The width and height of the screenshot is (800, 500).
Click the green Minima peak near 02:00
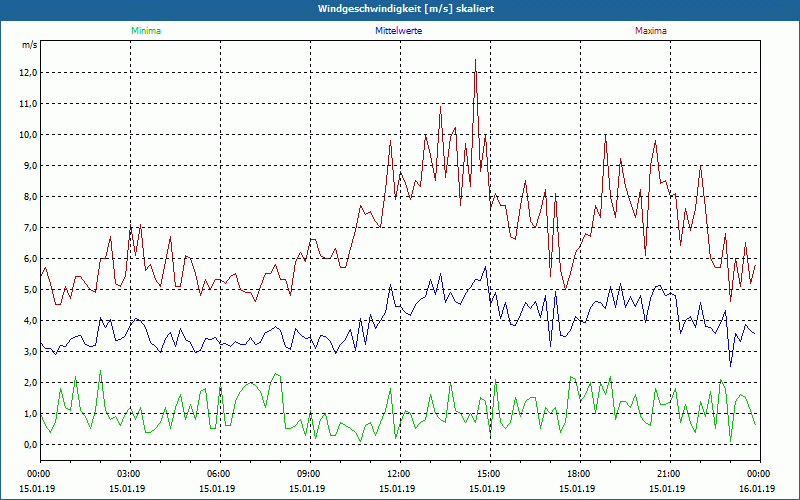pyautogui.click(x=101, y=371)
